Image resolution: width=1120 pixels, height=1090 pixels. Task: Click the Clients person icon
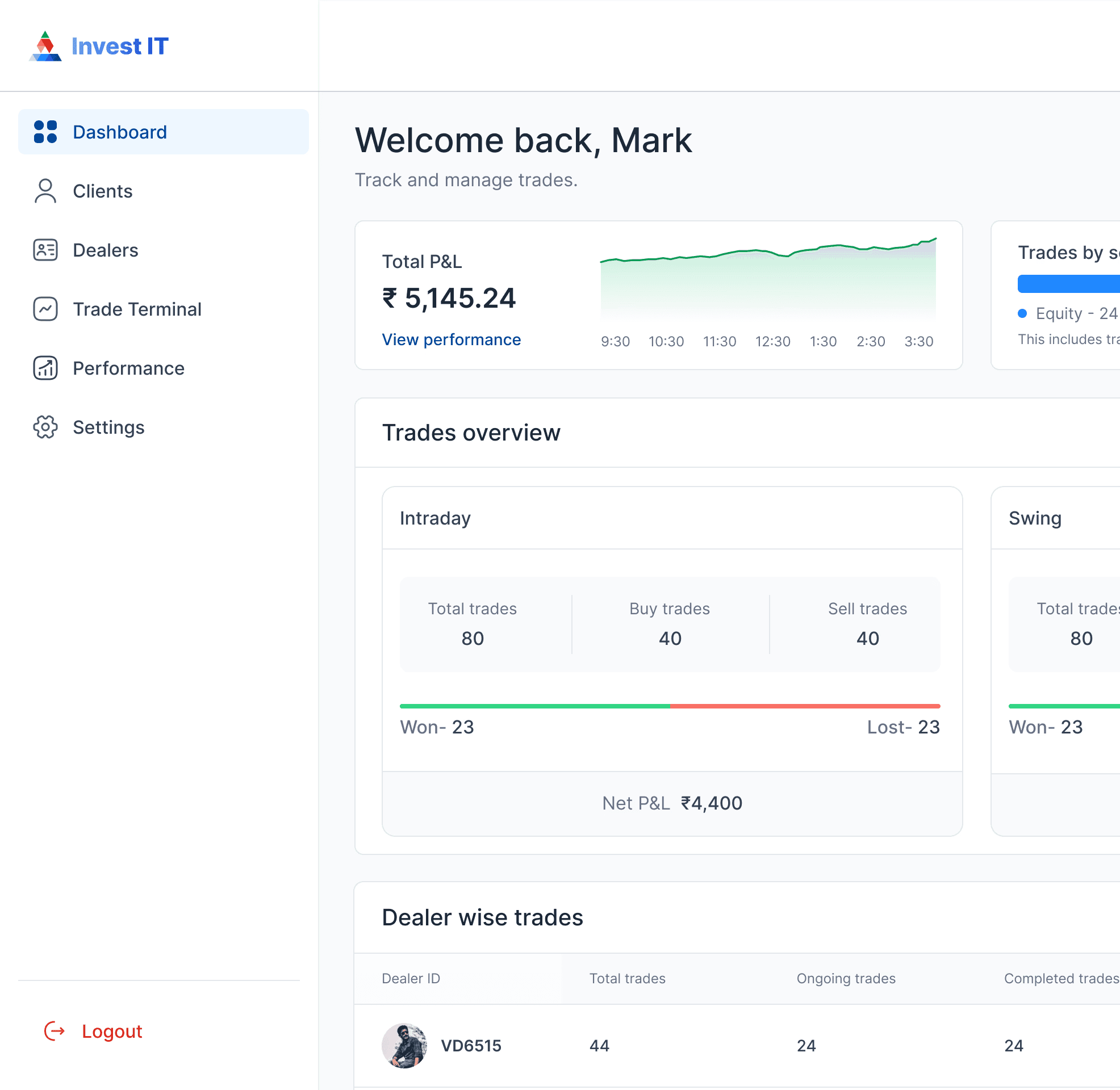click(45, 191)
